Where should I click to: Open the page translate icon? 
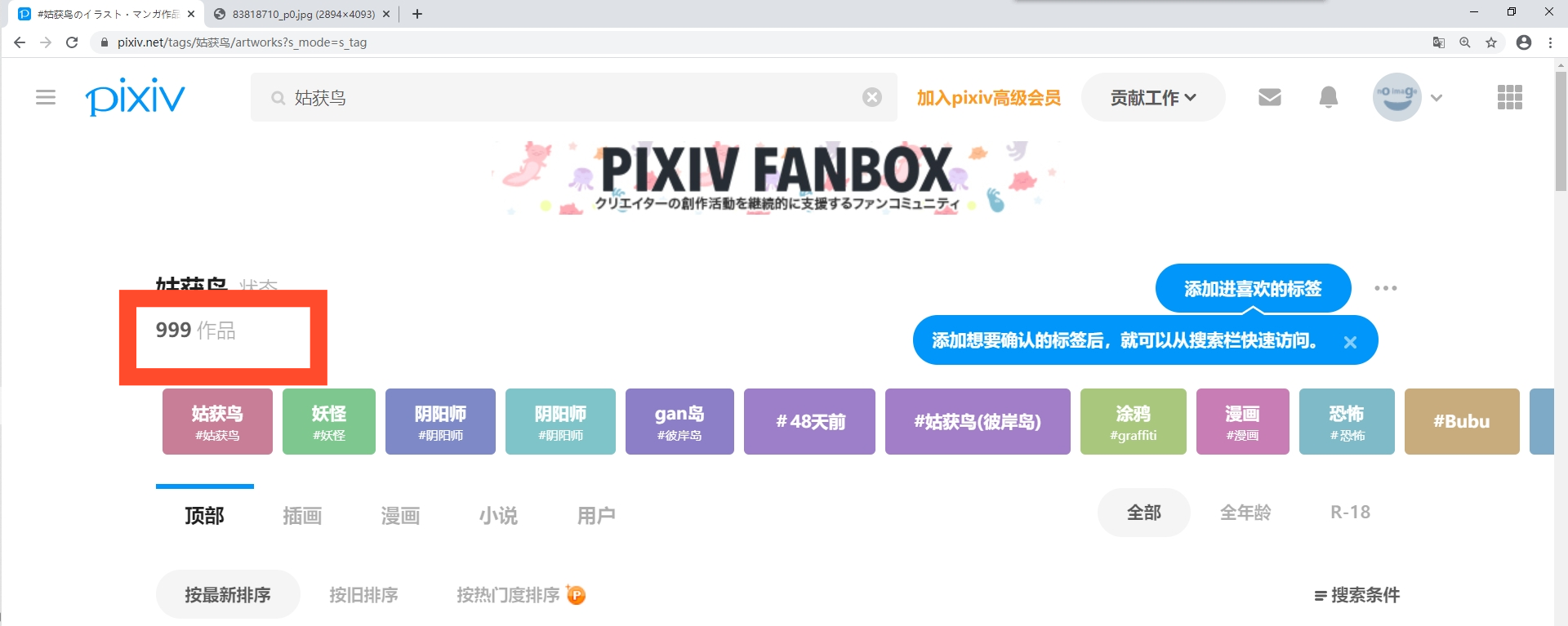tap(1439, 42)
